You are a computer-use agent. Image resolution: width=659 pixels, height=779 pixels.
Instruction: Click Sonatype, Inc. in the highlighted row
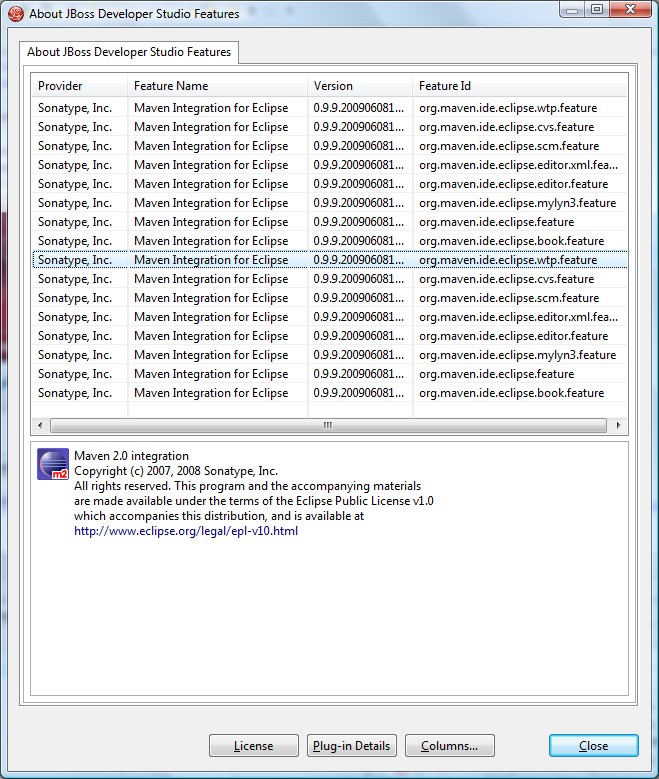coord(75,260)
